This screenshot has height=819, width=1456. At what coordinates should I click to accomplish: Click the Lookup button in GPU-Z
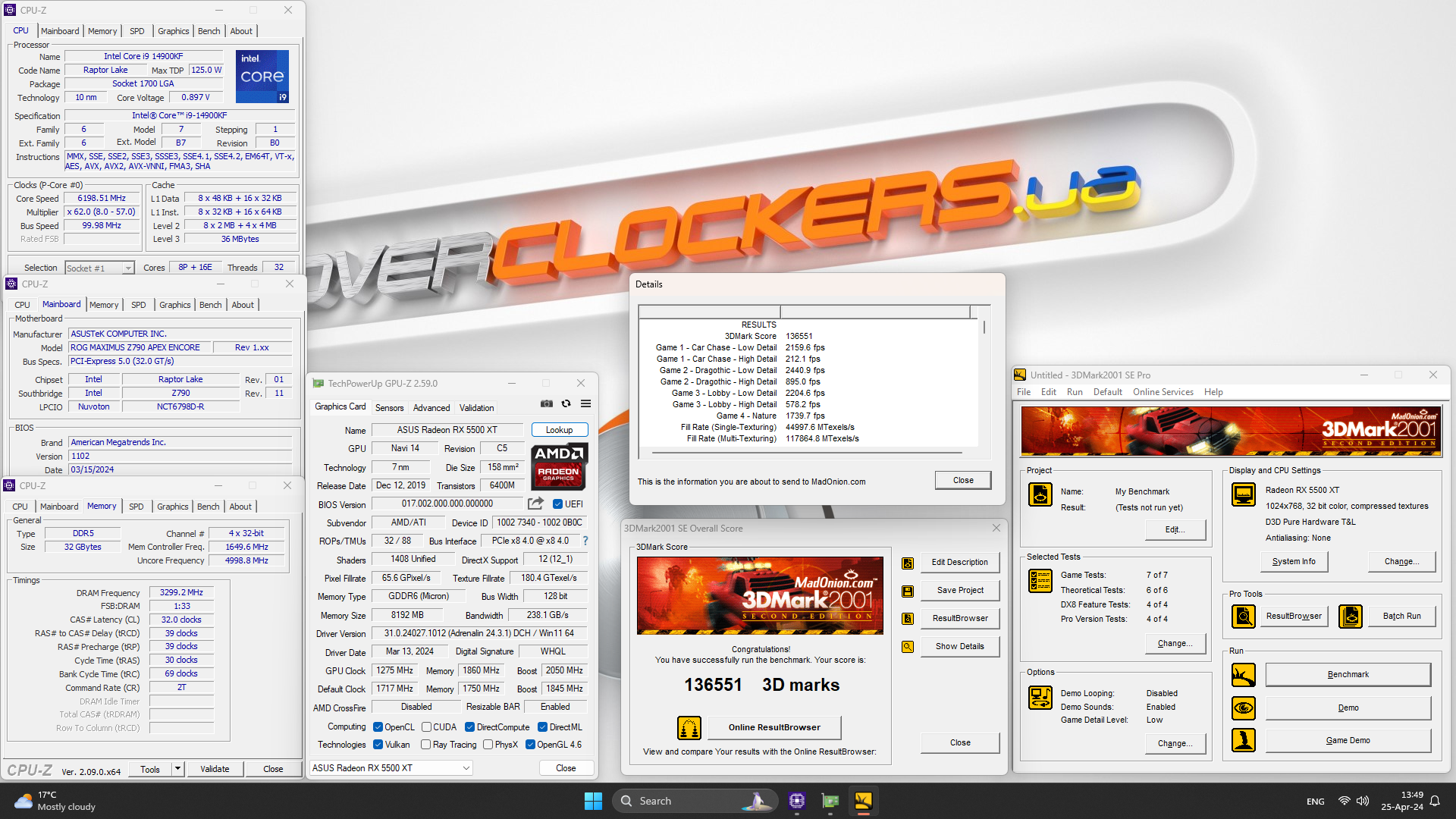[560, 430]
